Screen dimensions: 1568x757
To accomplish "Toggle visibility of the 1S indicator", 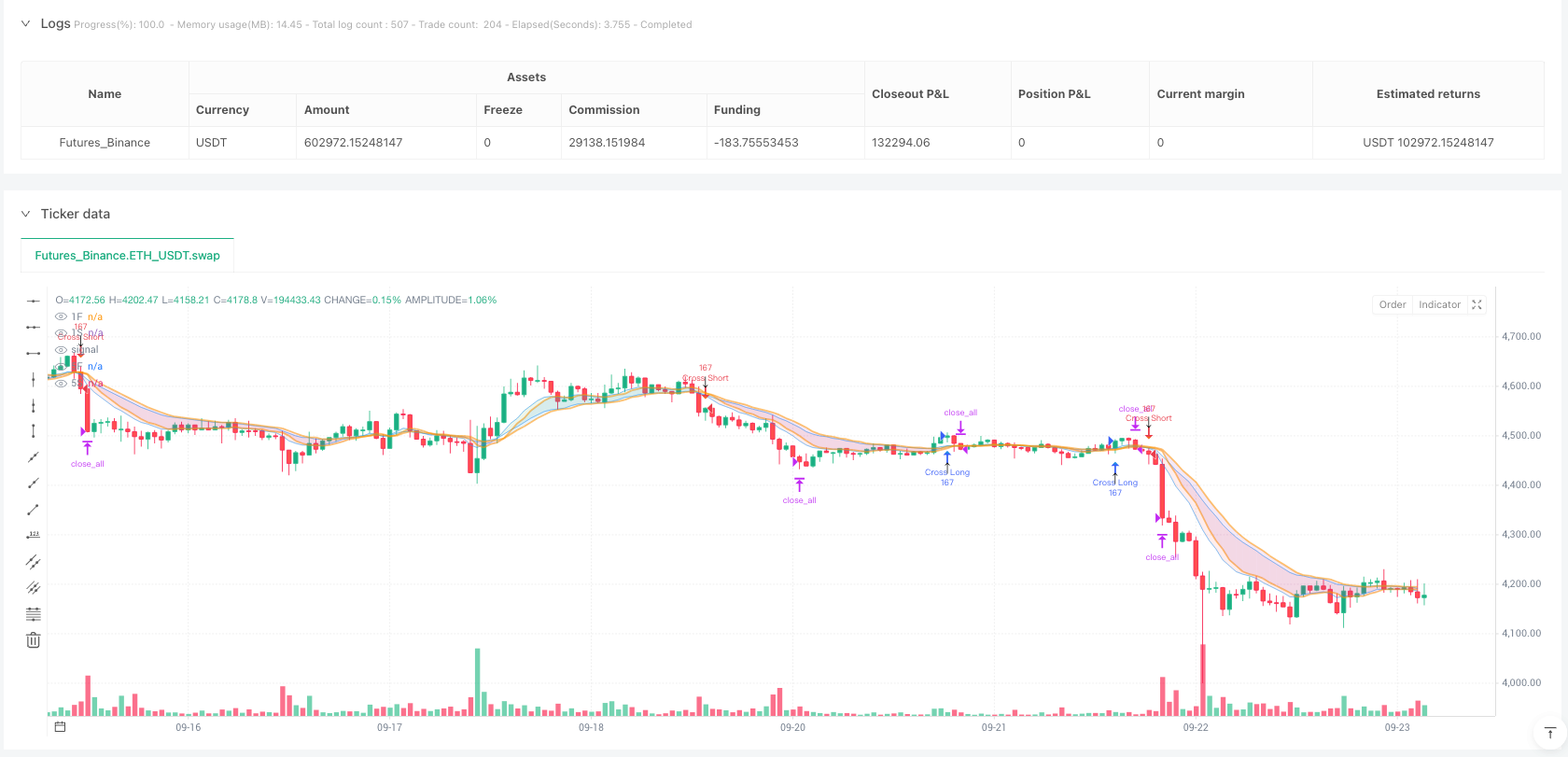I will coord(61,333).
